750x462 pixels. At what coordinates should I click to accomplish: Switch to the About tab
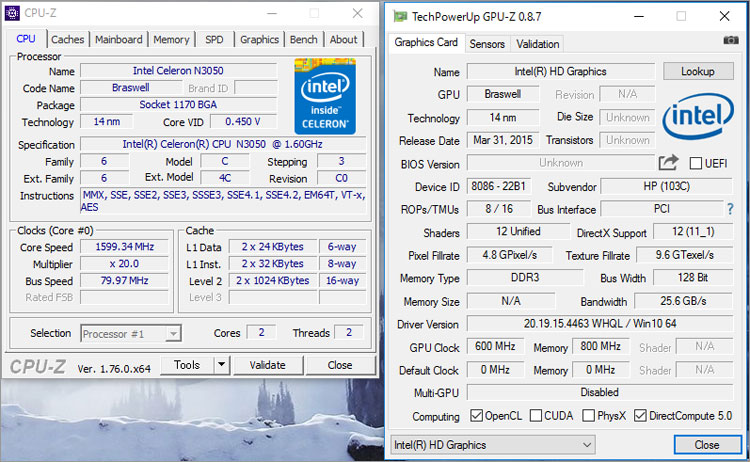click(x=343, y=40)
